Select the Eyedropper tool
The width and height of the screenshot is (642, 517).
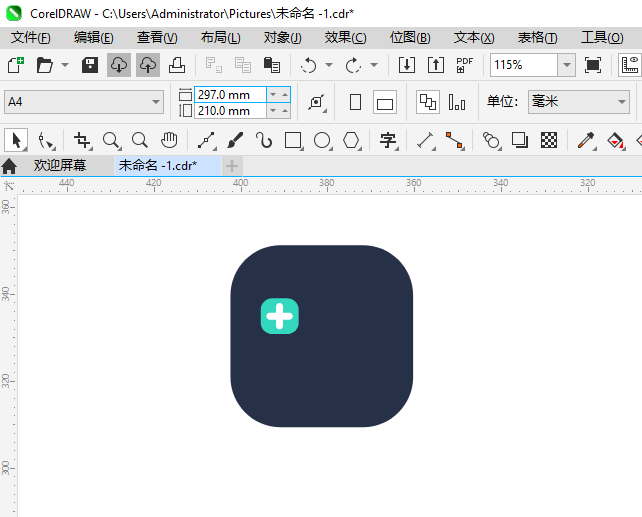tap(586, 140)
